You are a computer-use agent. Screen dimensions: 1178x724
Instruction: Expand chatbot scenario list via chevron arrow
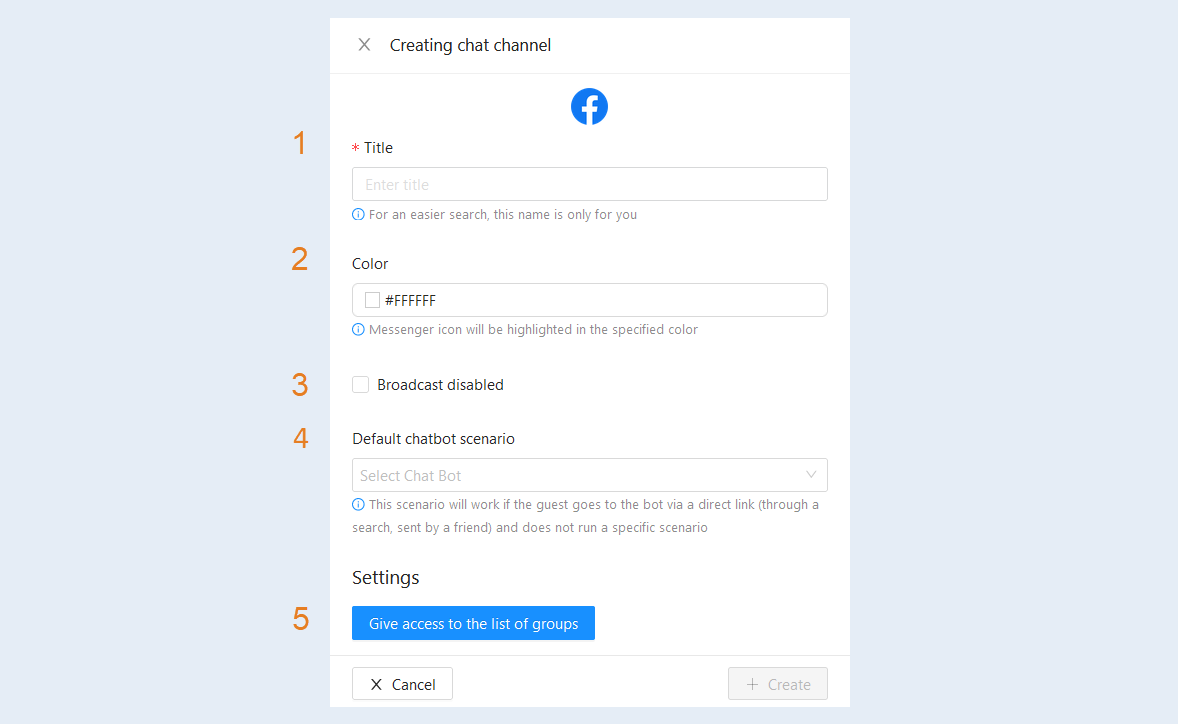pos(811,475)
